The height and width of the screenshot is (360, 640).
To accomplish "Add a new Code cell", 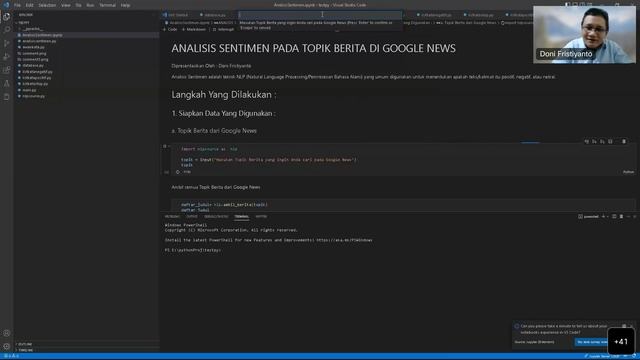I will point(170,29).
